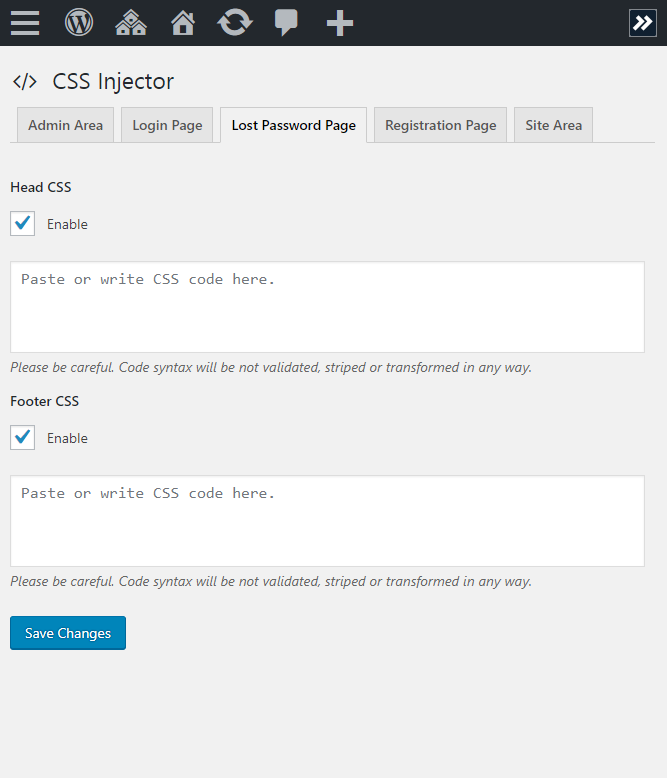The width and height of the screenshot is (667, 778).
Task: Click the Save Changes button
Action: tap(68, 633)
